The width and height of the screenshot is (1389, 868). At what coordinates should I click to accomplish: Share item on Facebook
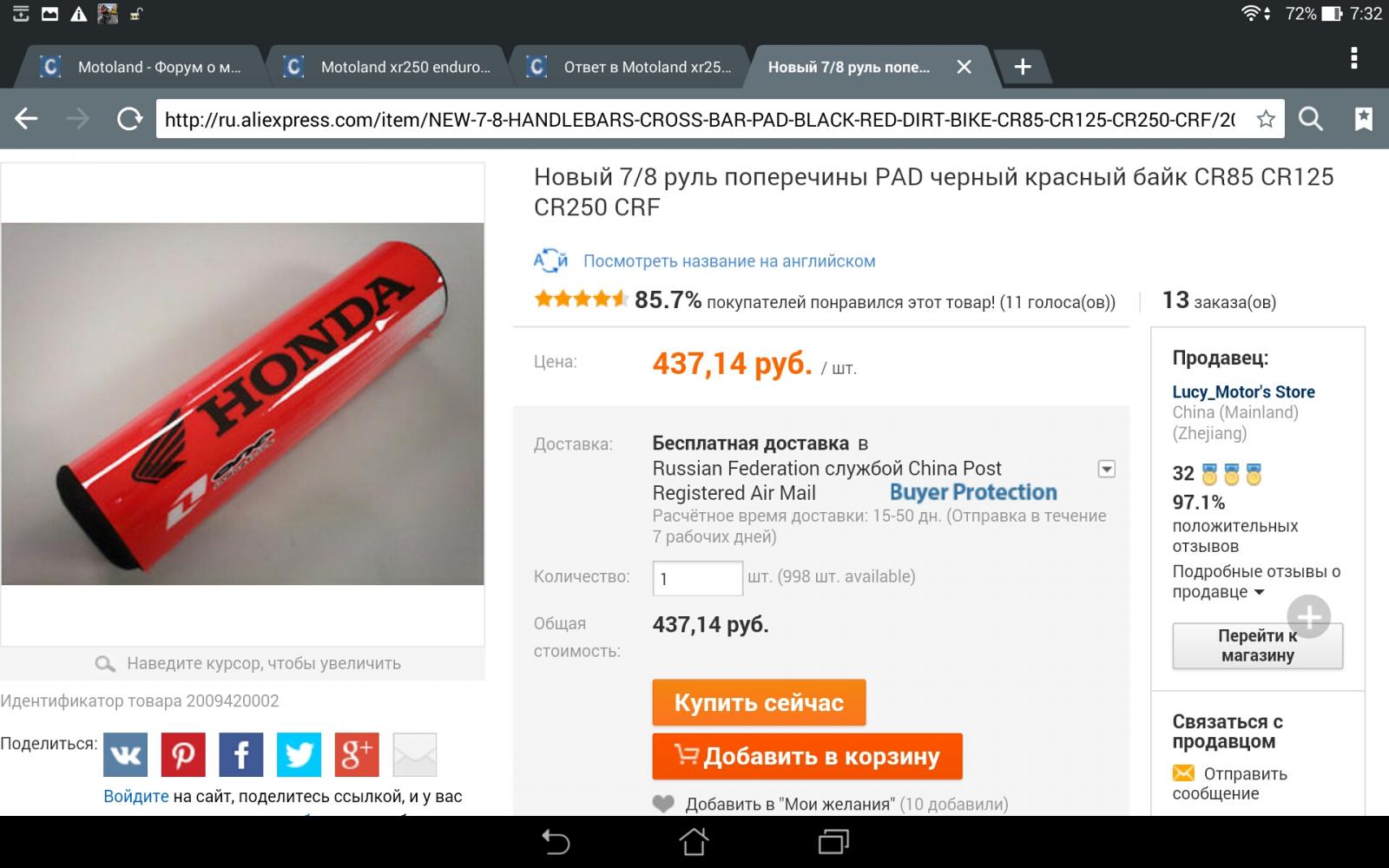click(x=241, y=754)
